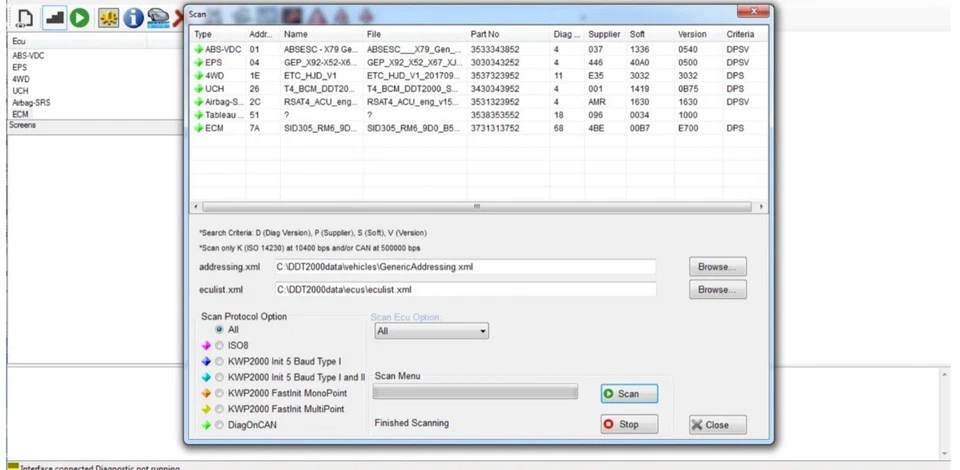Click the Screens panel header

pyautogui.click(x=95, y=125)
